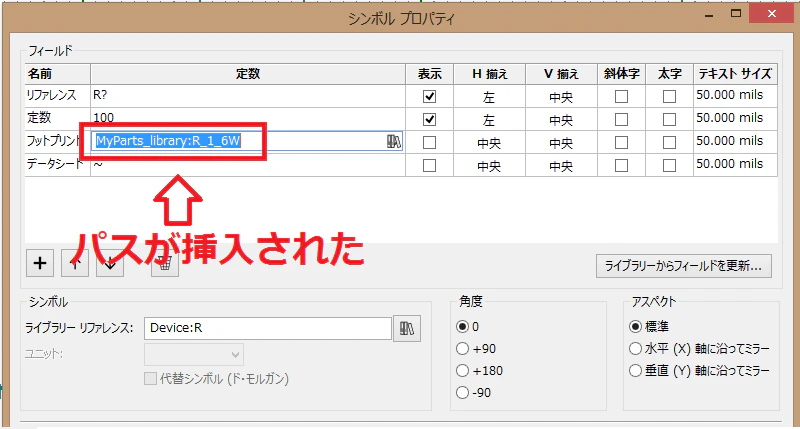Viewport: 800px width, 429px height.
Task: Click the テキスト サイズ column header
Action: click(735, 74)
